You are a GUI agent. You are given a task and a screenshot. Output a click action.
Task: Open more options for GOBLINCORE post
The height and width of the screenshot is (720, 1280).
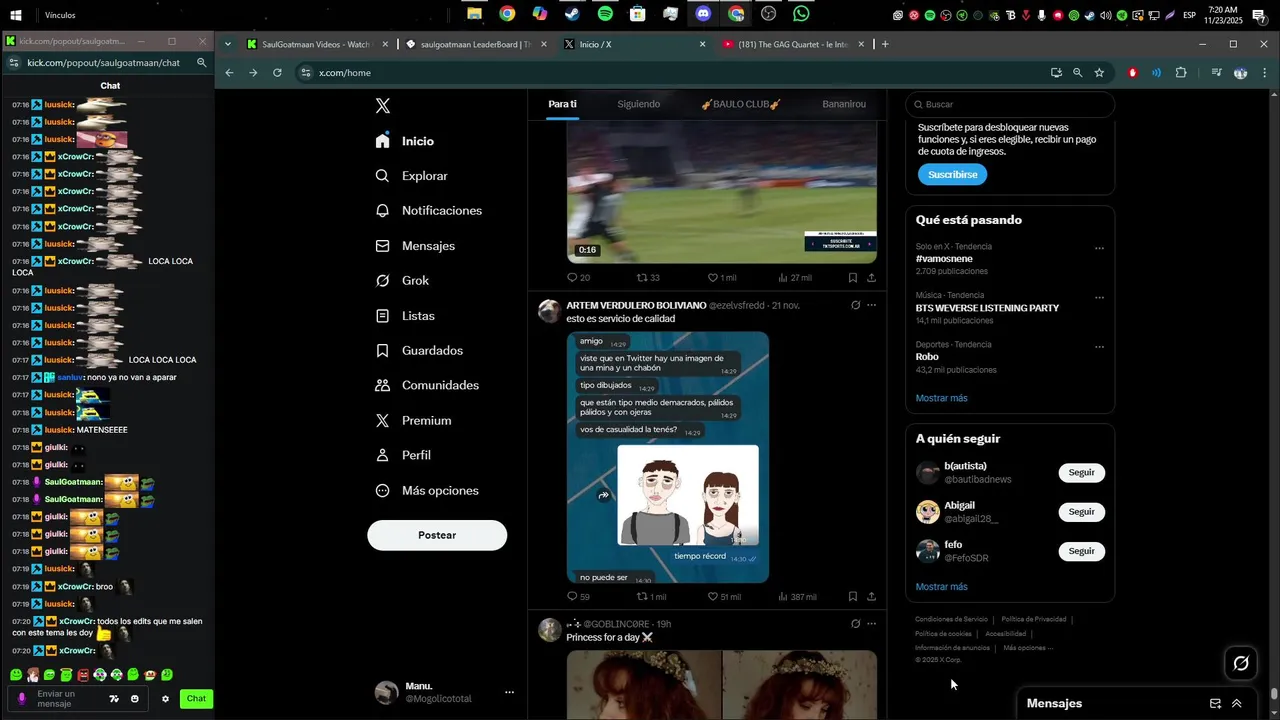[872, 624]
